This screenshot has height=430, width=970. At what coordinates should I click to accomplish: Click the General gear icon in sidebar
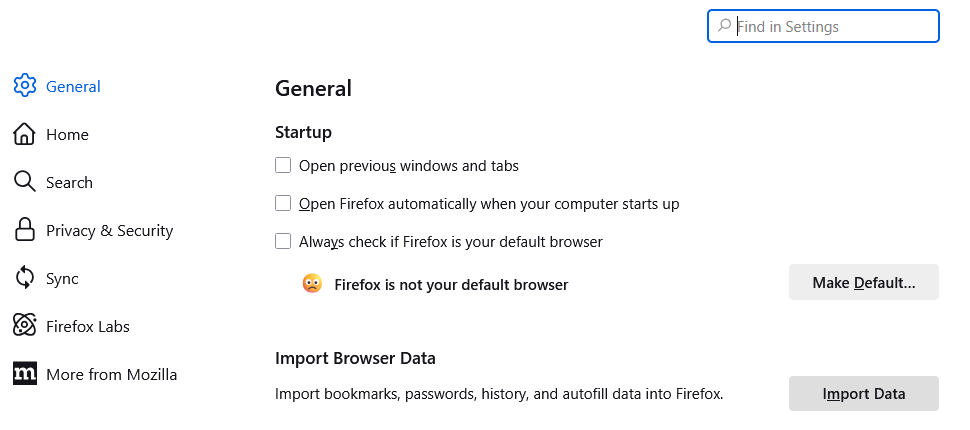tap(25, 85)
